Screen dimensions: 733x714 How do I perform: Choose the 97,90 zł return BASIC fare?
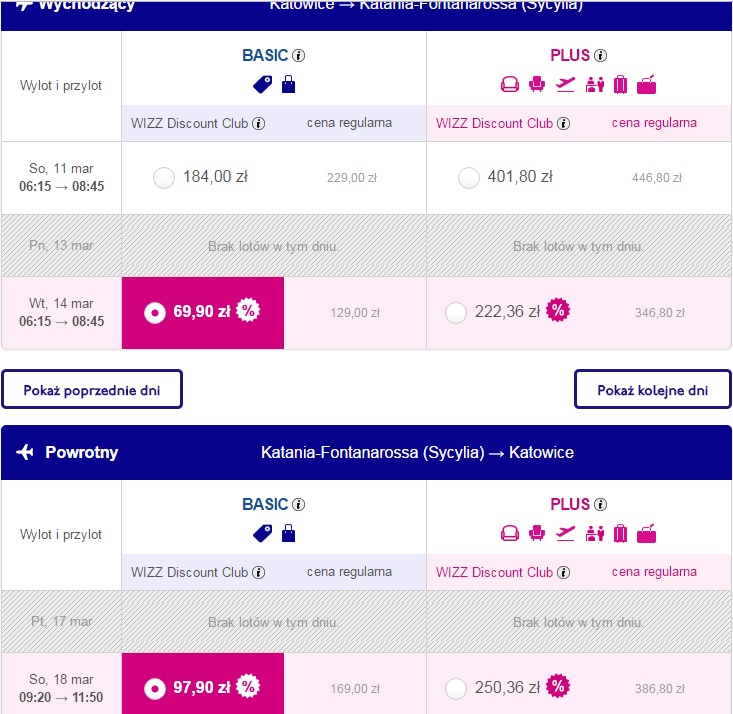point(155,688)
